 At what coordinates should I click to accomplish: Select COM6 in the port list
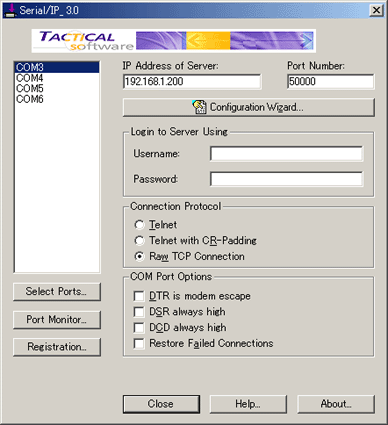pyautogui.click(x=57, y=99)
